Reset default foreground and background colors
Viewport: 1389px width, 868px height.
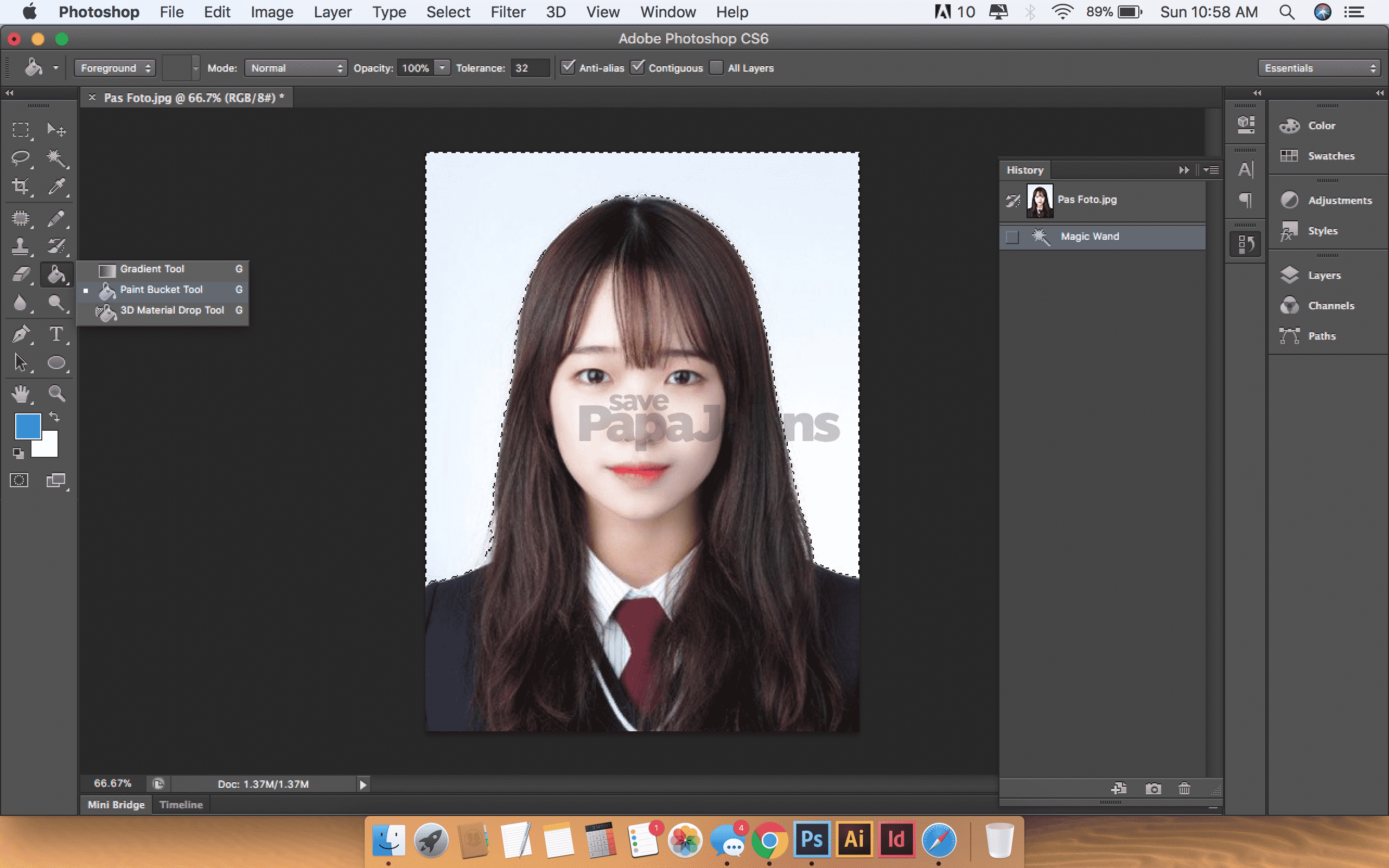(18, 454)
